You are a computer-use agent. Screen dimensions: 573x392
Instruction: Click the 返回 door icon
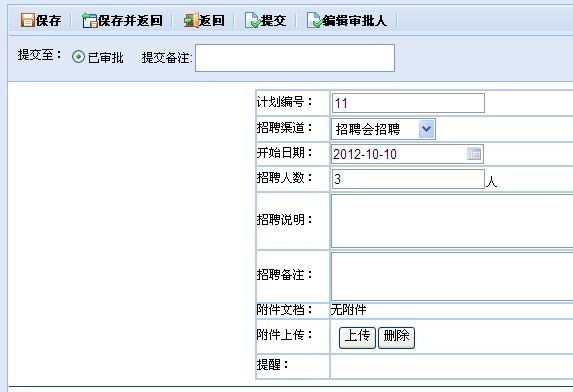coord(191,20)
